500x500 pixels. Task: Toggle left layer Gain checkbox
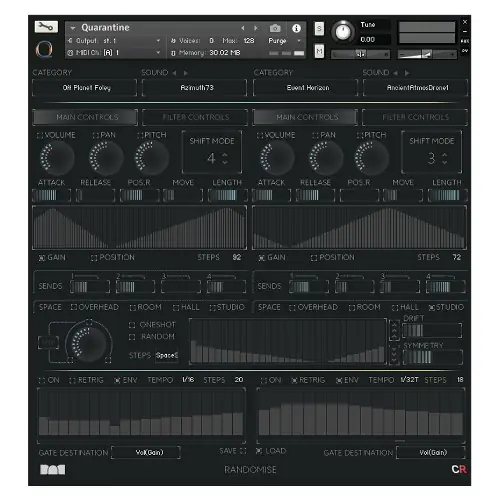42,258
